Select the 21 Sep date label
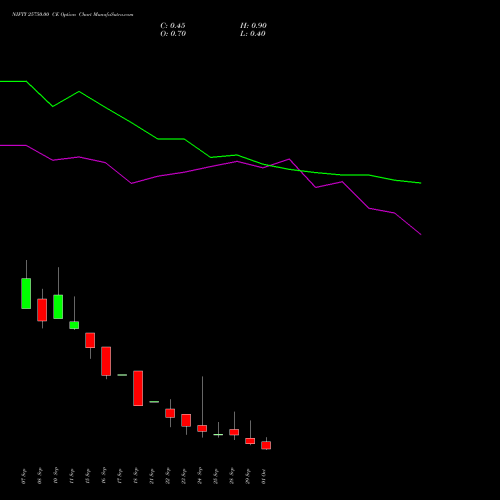 tap(152, 476)
